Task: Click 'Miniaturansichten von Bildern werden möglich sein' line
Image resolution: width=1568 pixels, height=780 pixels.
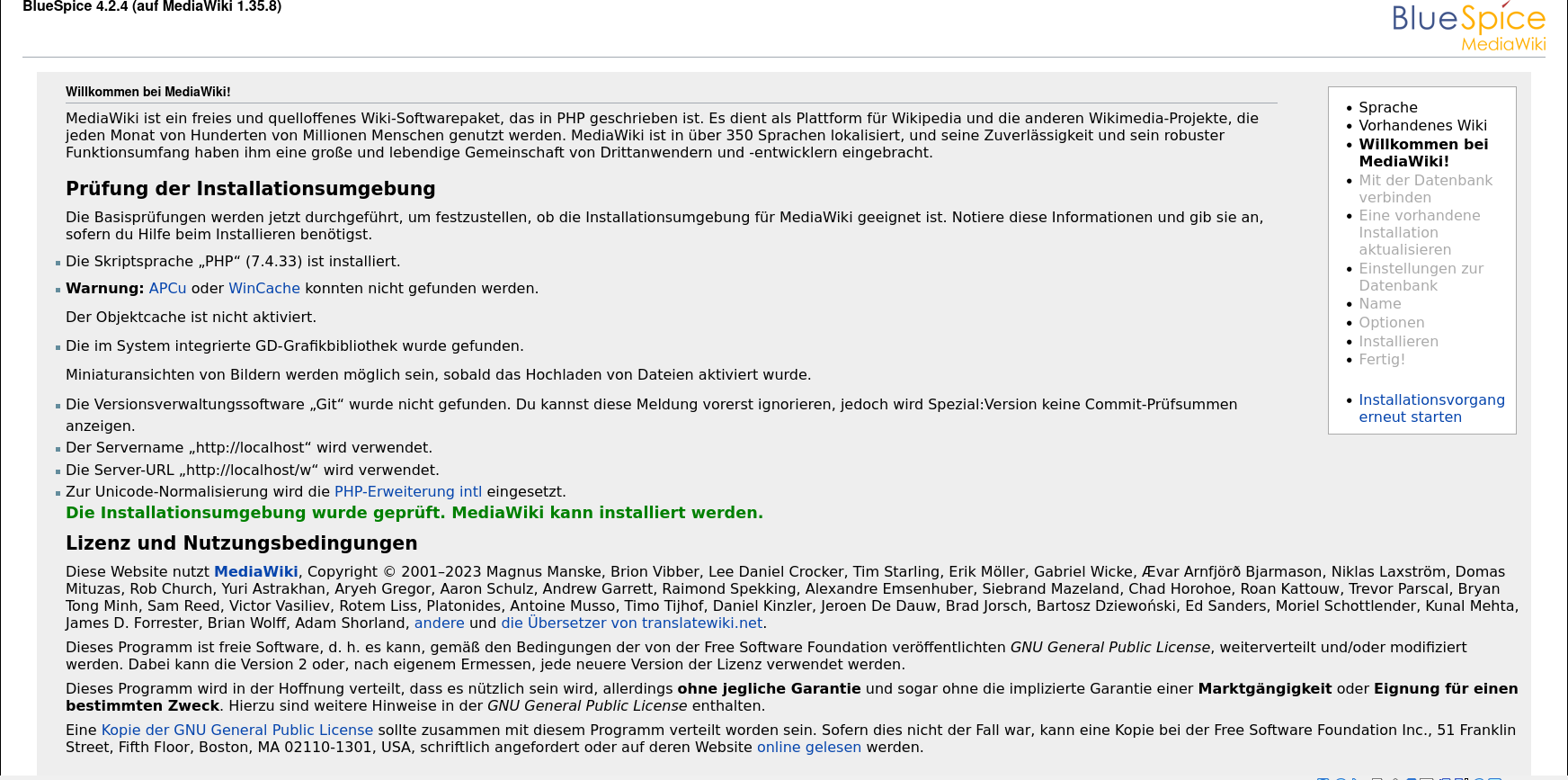Action: click(438, 375)
